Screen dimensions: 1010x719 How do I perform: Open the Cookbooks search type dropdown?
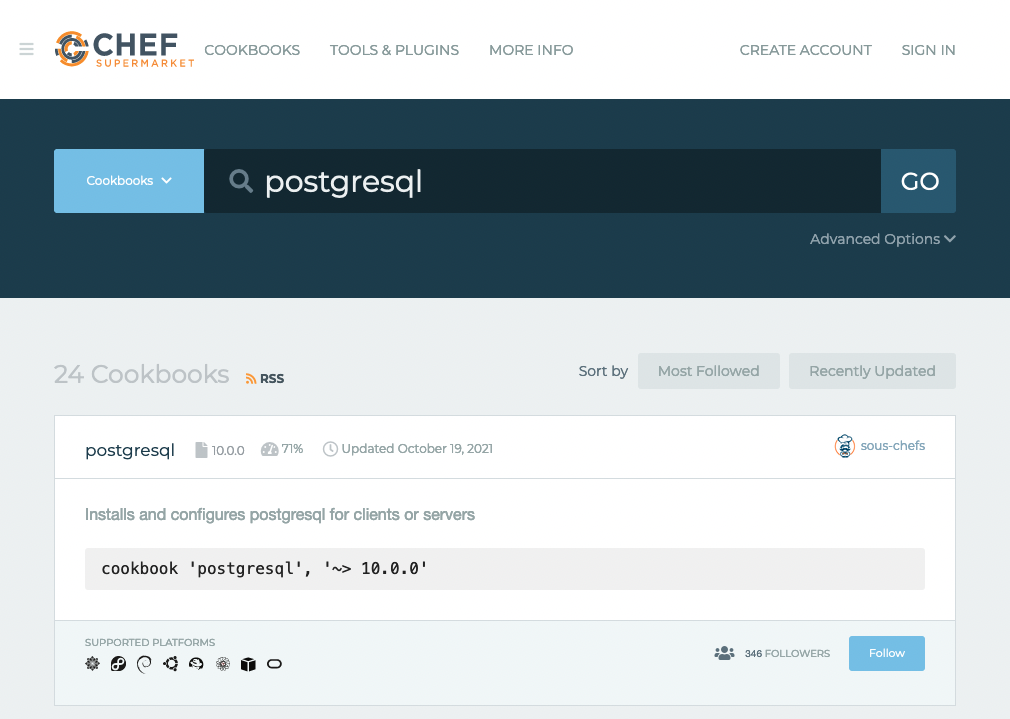(129, 181)
